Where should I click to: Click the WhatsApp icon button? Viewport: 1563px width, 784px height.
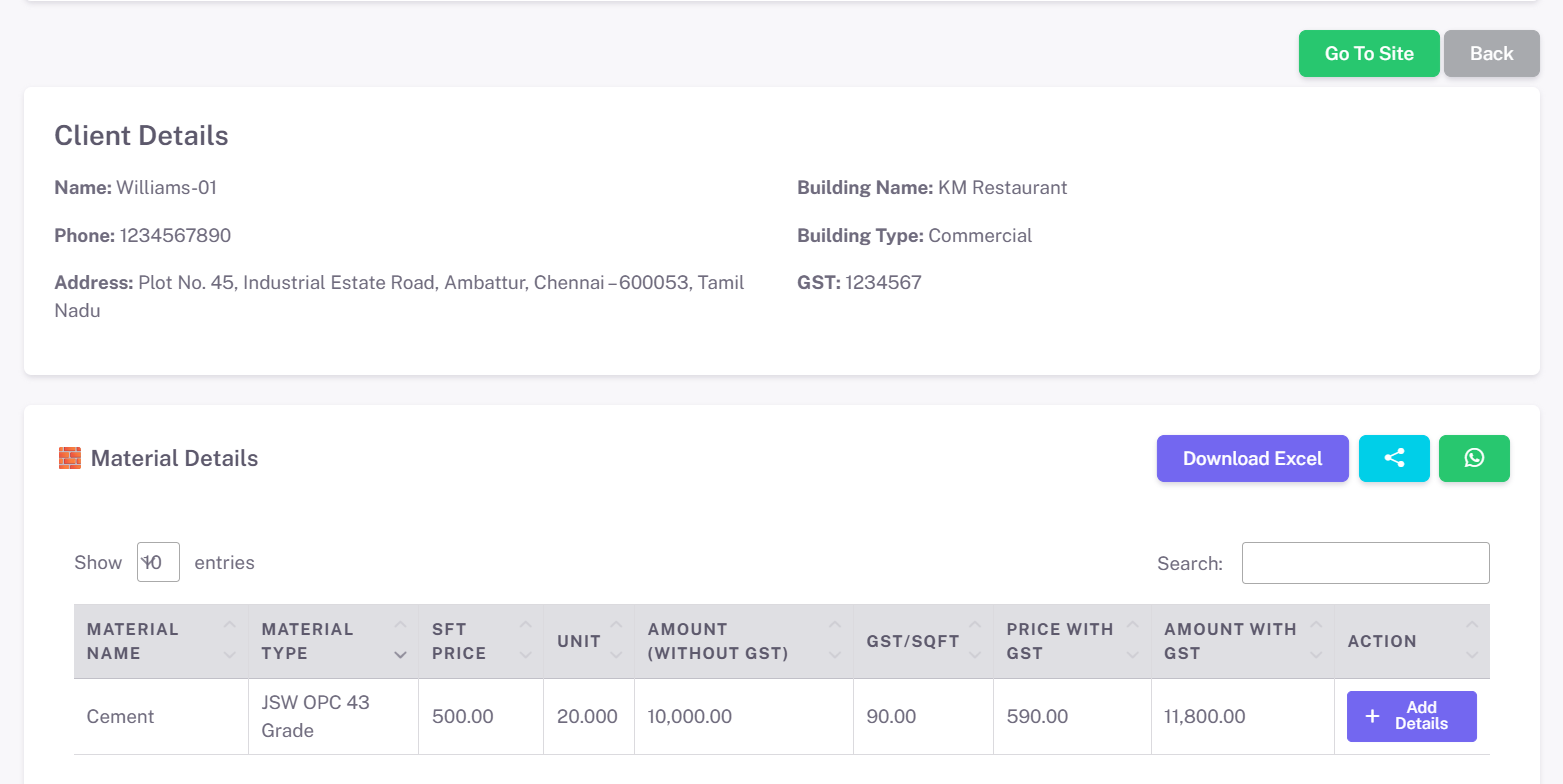(x=1474, y=459)
